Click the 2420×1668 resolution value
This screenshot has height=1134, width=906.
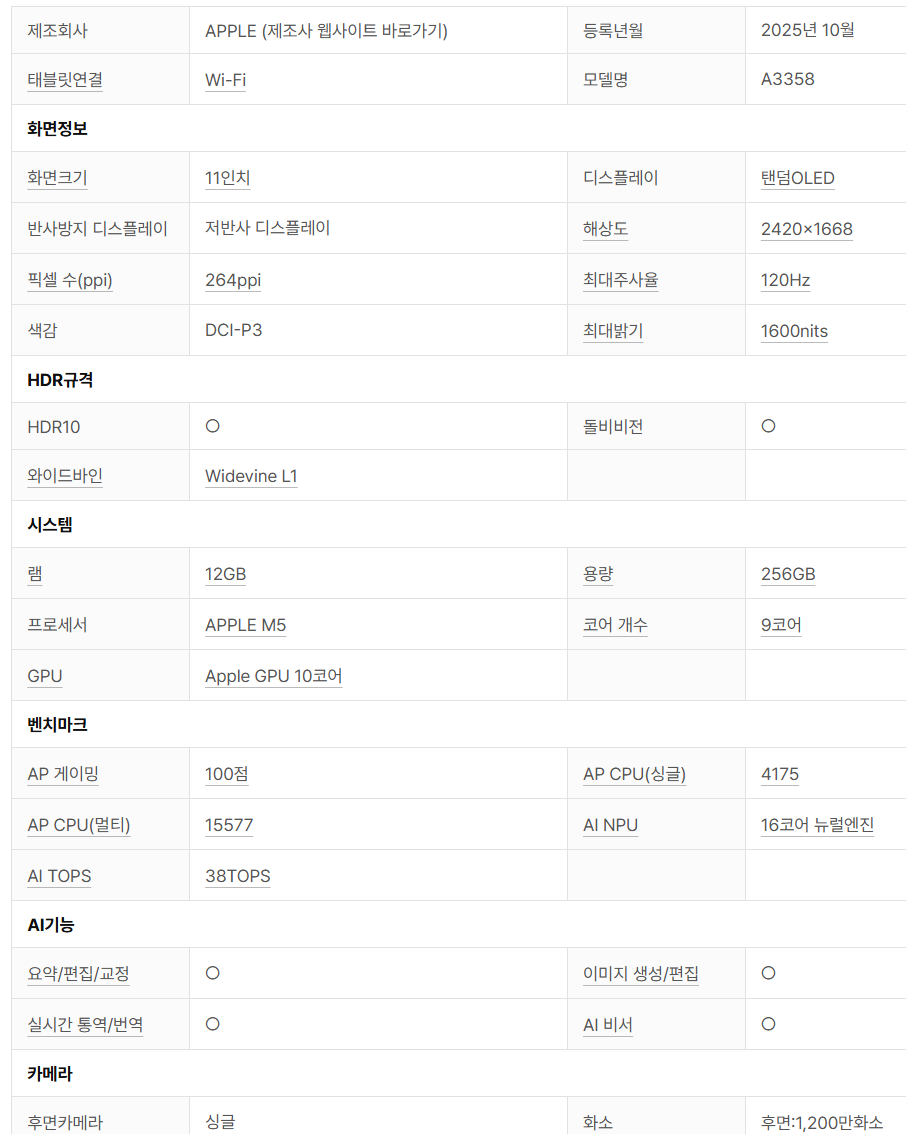pos(806,229)
